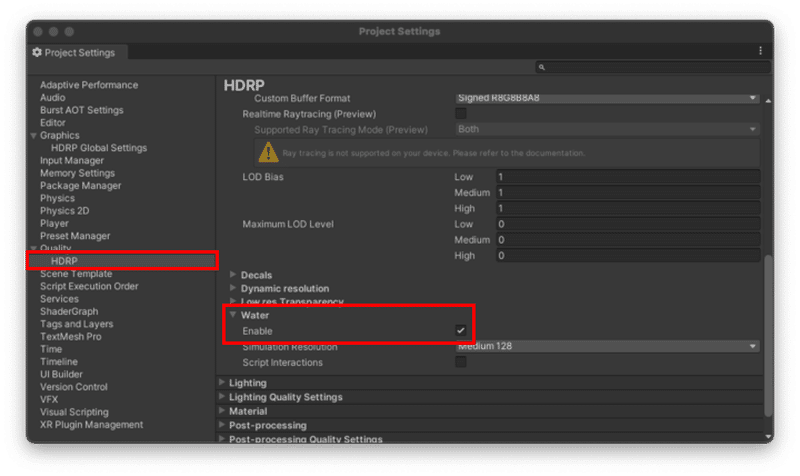Open Memory Settings

(x=78, y=173)
